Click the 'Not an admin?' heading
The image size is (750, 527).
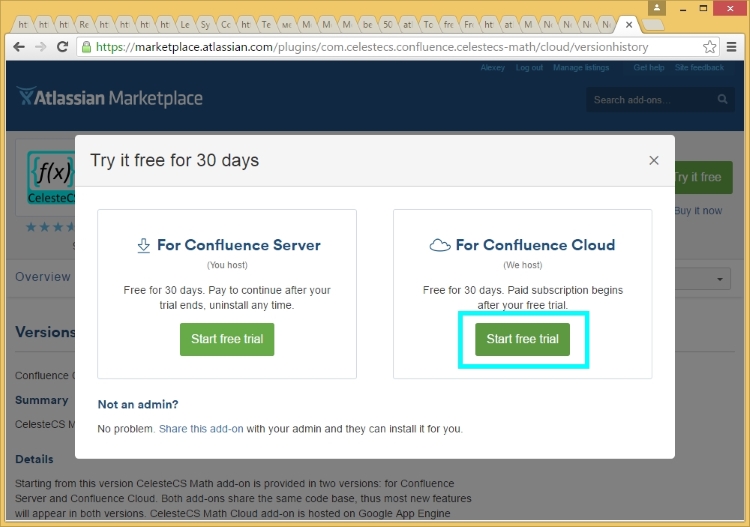pos(138,405)
